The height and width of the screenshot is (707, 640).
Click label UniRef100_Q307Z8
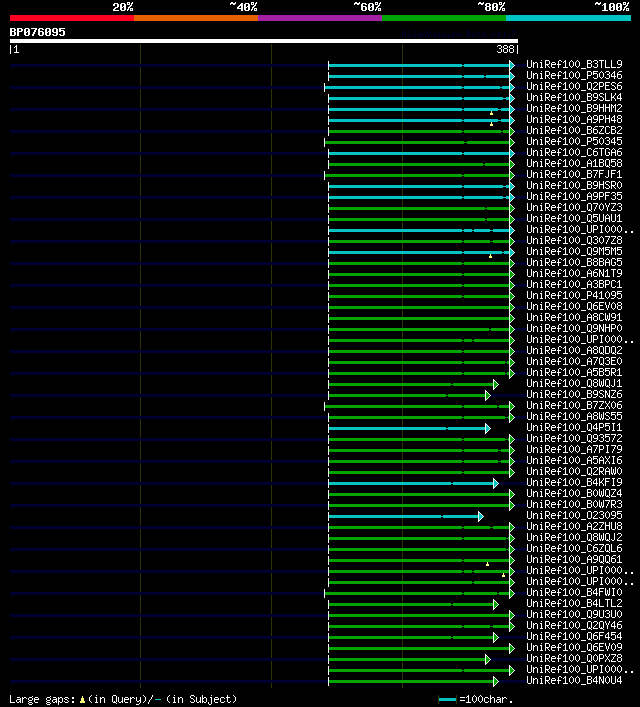574,240
